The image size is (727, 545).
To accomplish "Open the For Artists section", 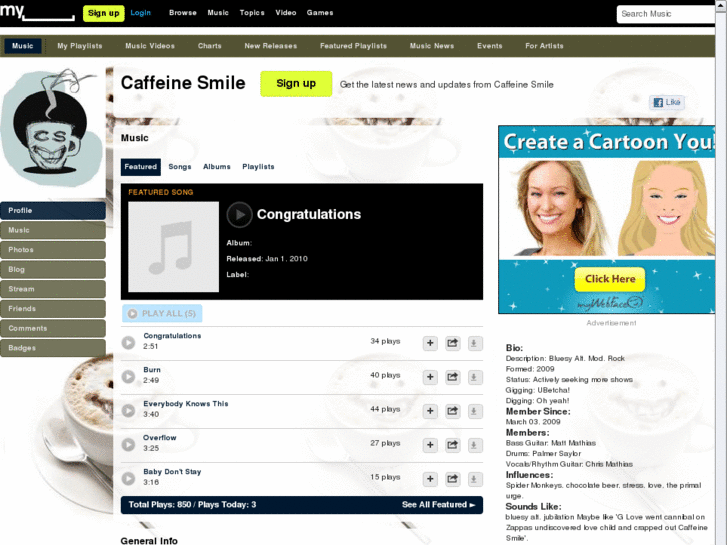I will pos(544,46).
